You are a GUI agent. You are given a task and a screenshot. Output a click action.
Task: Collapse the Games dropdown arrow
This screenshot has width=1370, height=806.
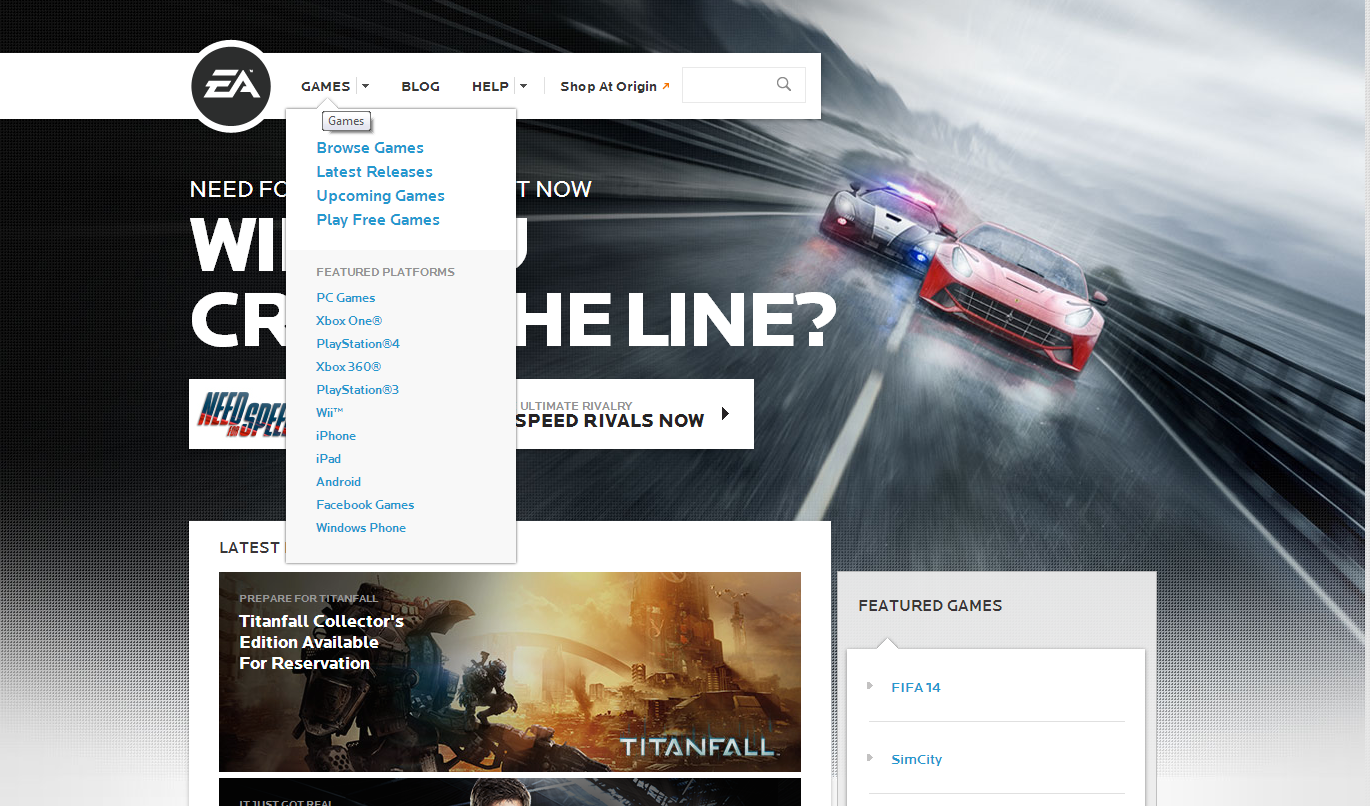click(366, 86)
